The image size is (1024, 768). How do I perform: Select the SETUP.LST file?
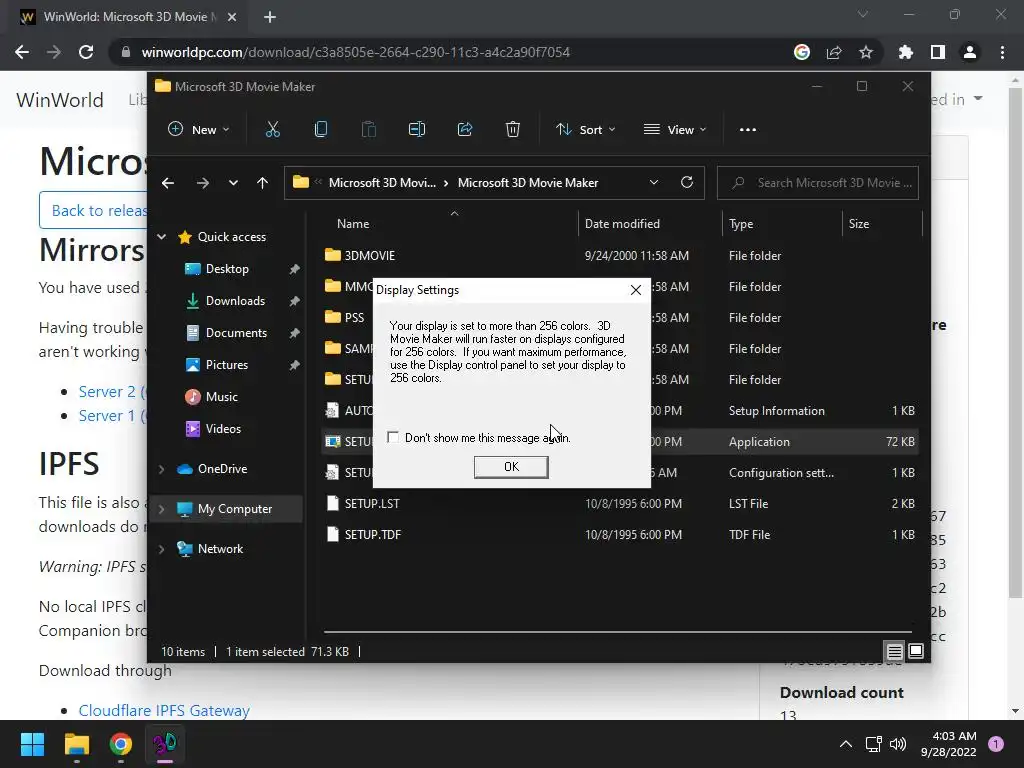pos(372,504)
